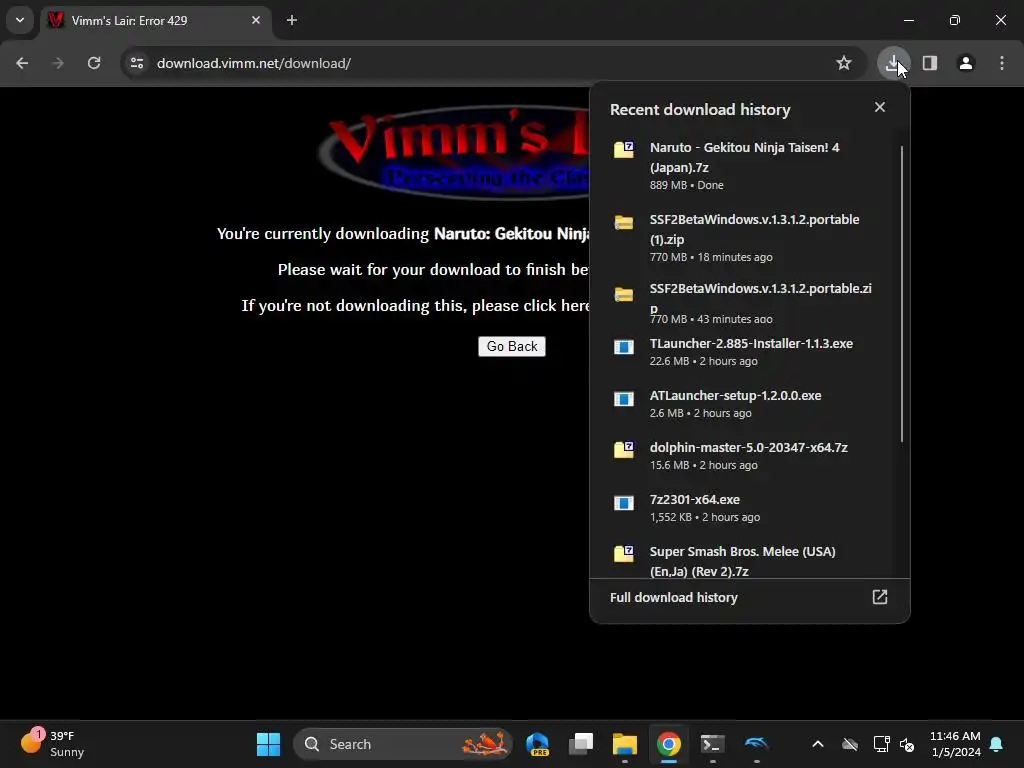The width and height of the screenshot is (1024, 768).
Task: Click the SSF2BetaWindows portable (1).zip folder icon
Action: coord(624,222)
